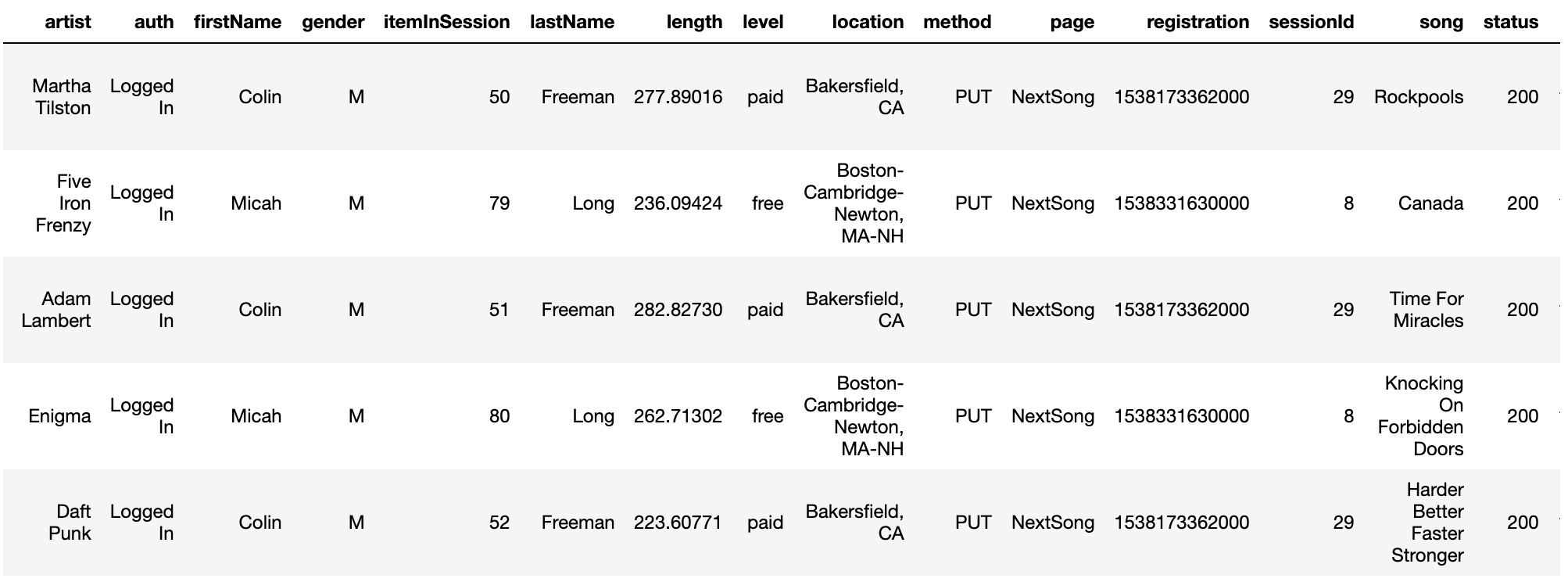1568x582 pixels.
Task: Click the location column header
Action: point(868,22)
